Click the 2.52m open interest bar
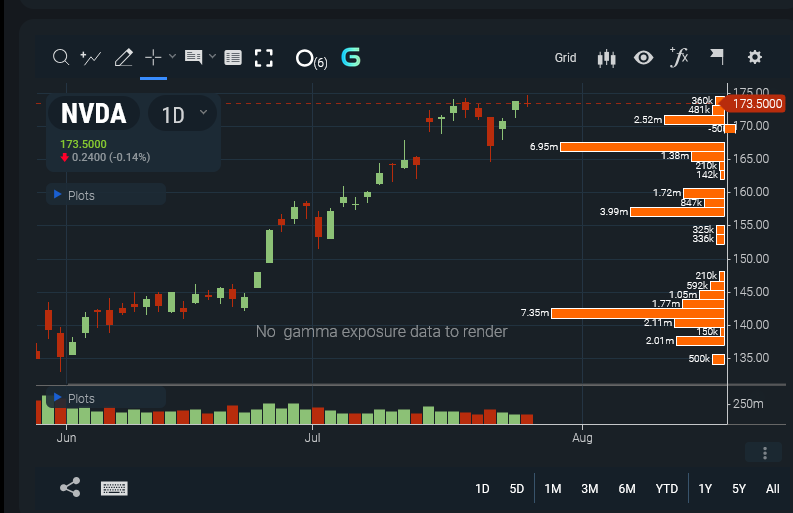This screenshot has height=513, width=793. click(x=694, y=120)
